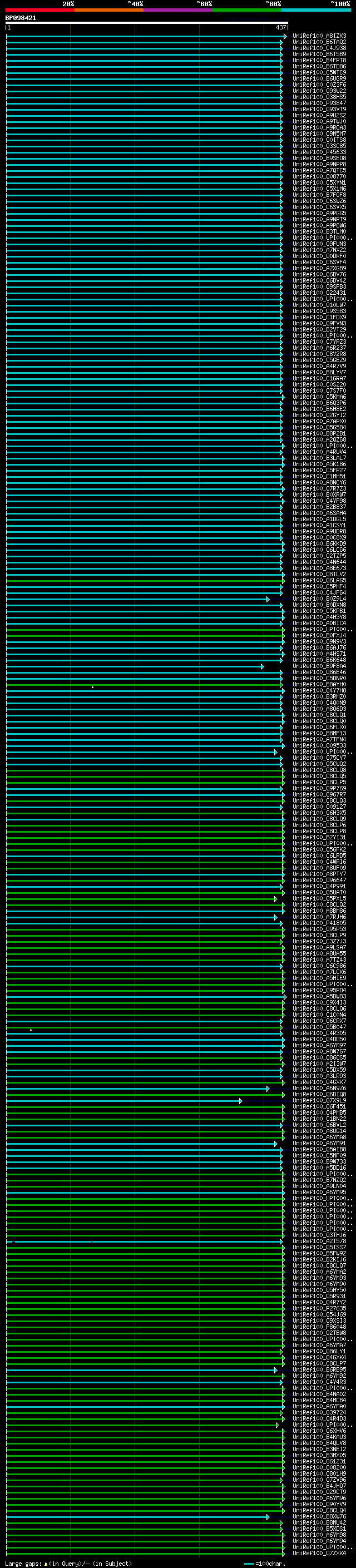The image size is (356, 1568).
Task: Open the UniRef100_A6YM91 hit
Action: click(319, 1143)
